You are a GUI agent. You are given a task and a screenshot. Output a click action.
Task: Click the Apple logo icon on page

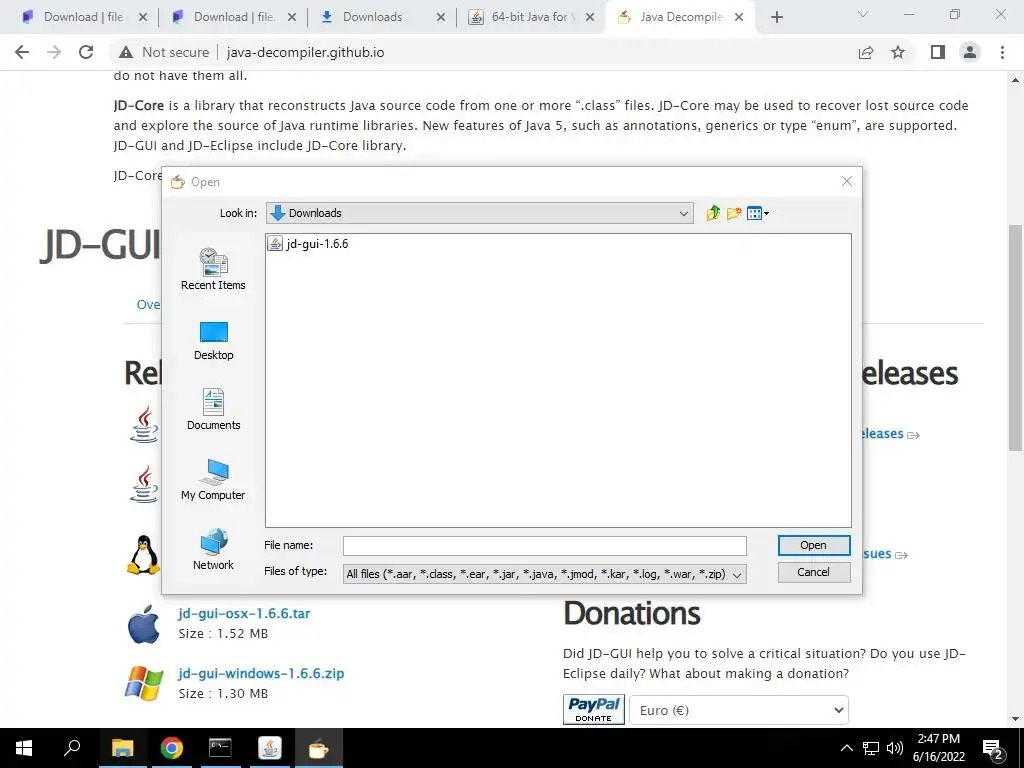point(144,624)
